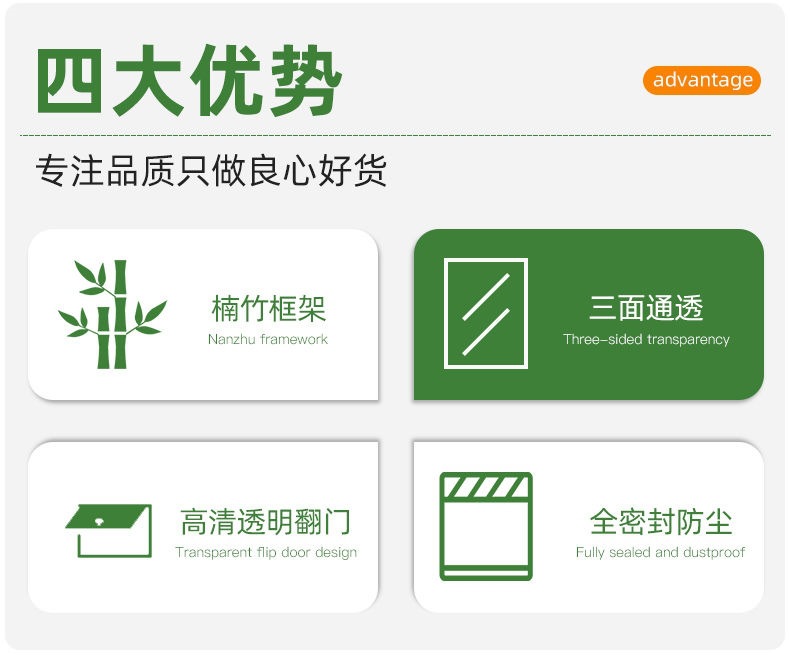The image size is (790, 655).
Task: Click the 四大优势 main title
Action: click(189, 81)
